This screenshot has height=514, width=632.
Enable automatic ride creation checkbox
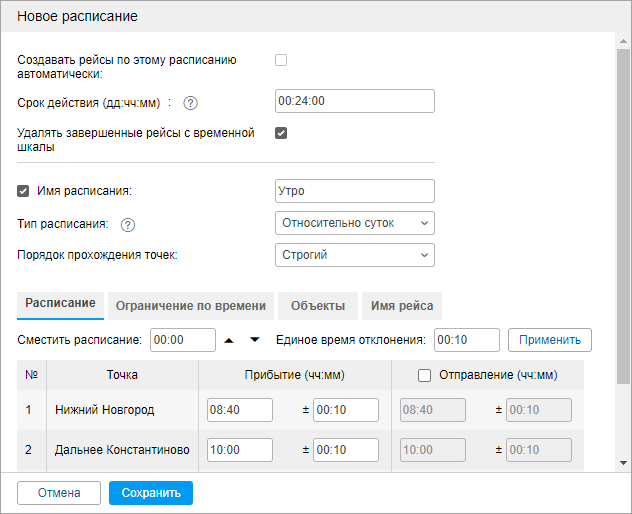(x=281, y=60)
